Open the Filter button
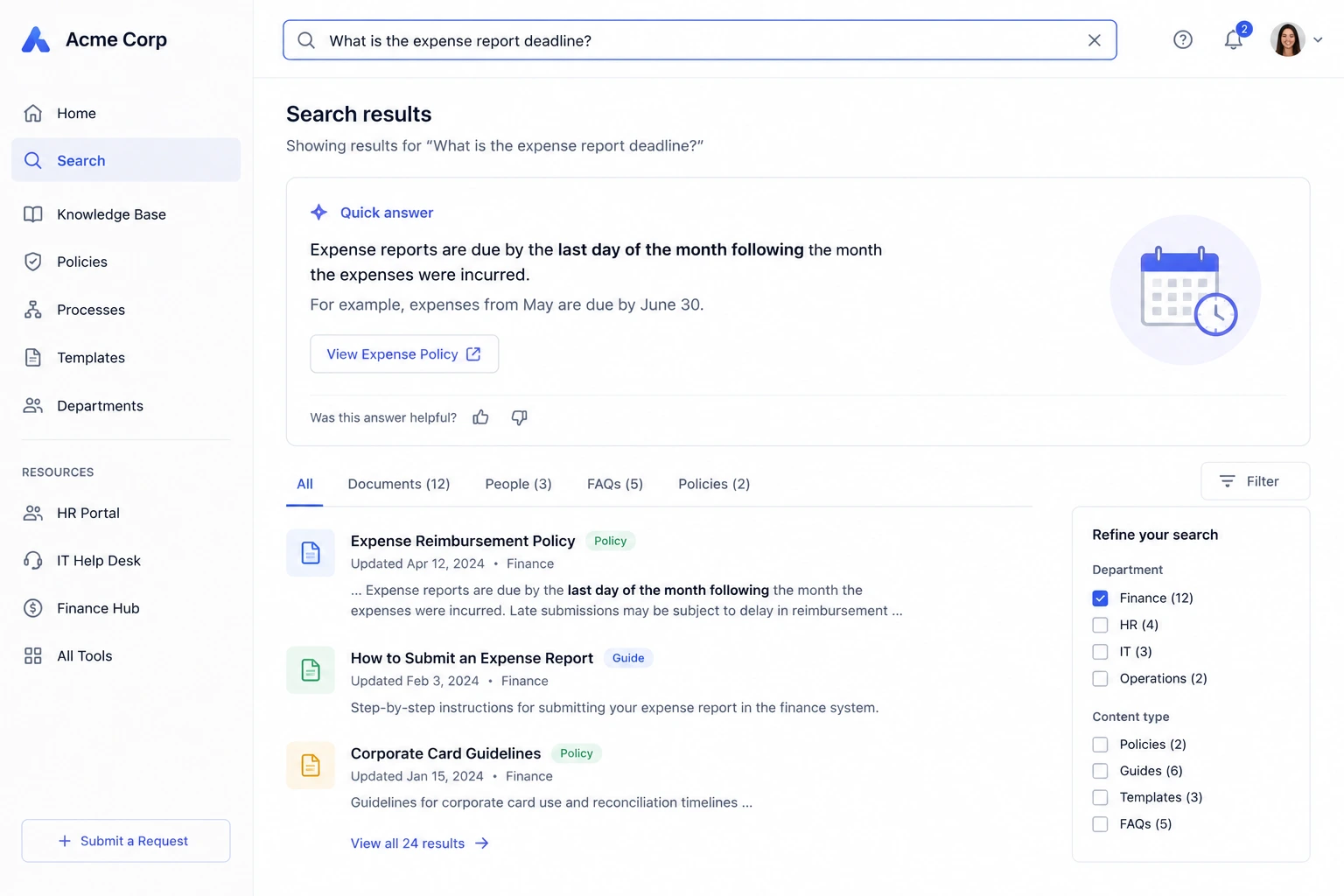This screenshot has height=896, width=1344. pyautogui.click(x=1256, y=481)
